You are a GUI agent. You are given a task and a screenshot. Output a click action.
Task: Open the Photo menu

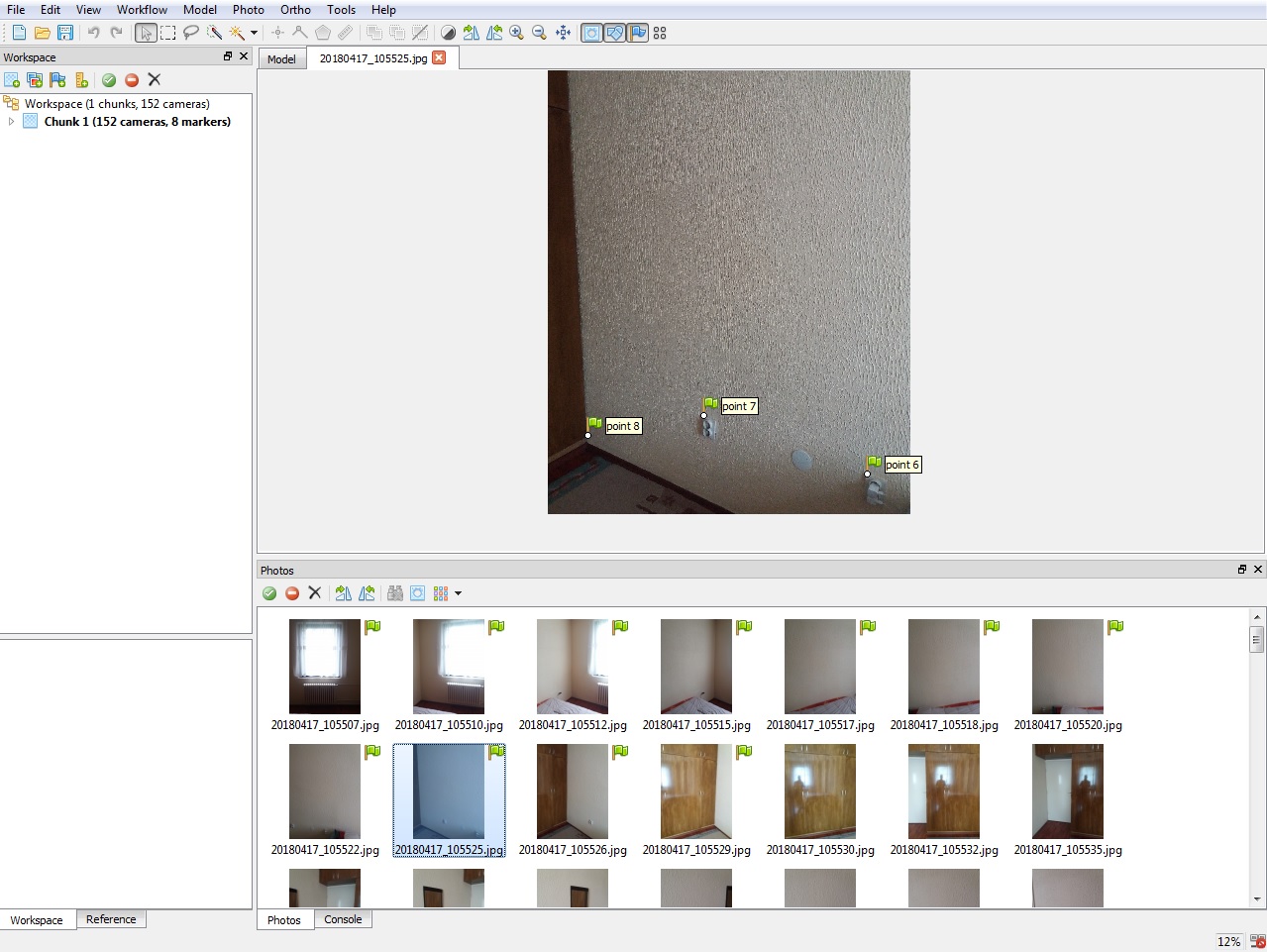248,10
